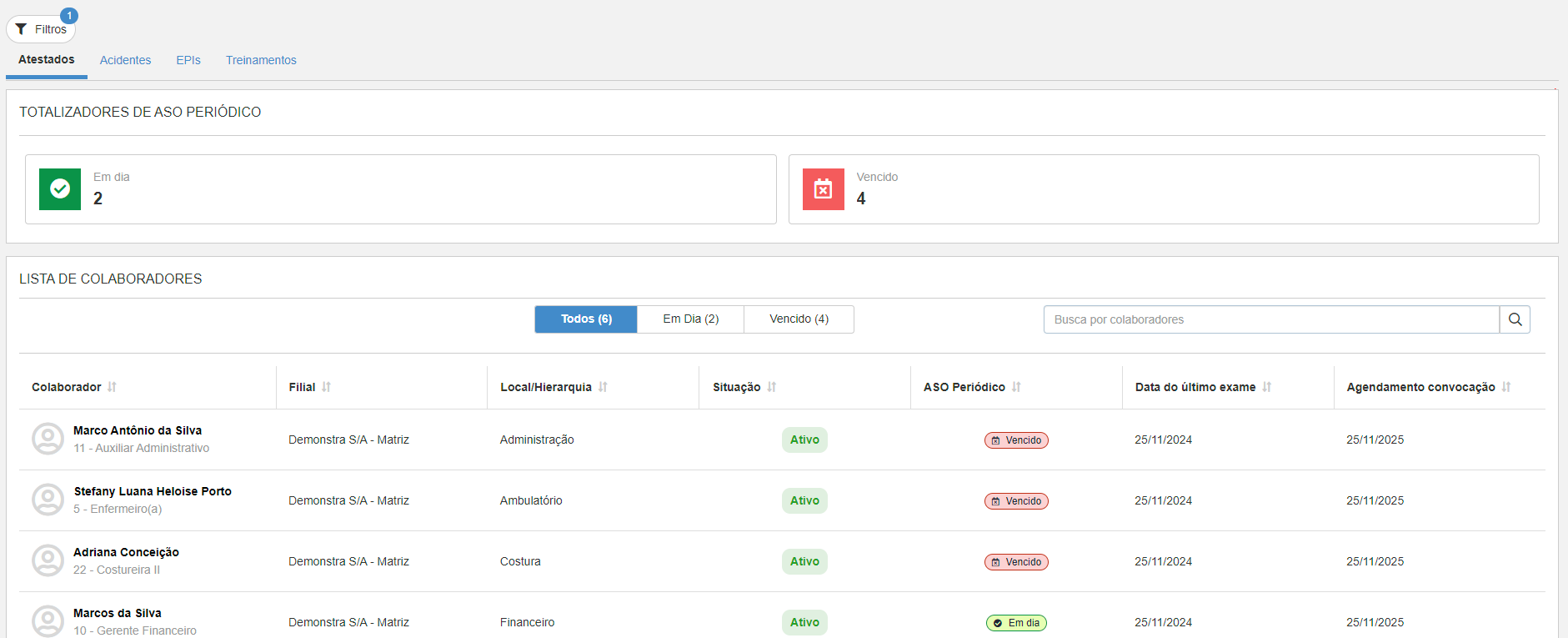This screenshot has width=1568, height=638.
Task: Click Demonstra S/A - Matriz in Stefany's row
Action: click(x=348, y=500)
